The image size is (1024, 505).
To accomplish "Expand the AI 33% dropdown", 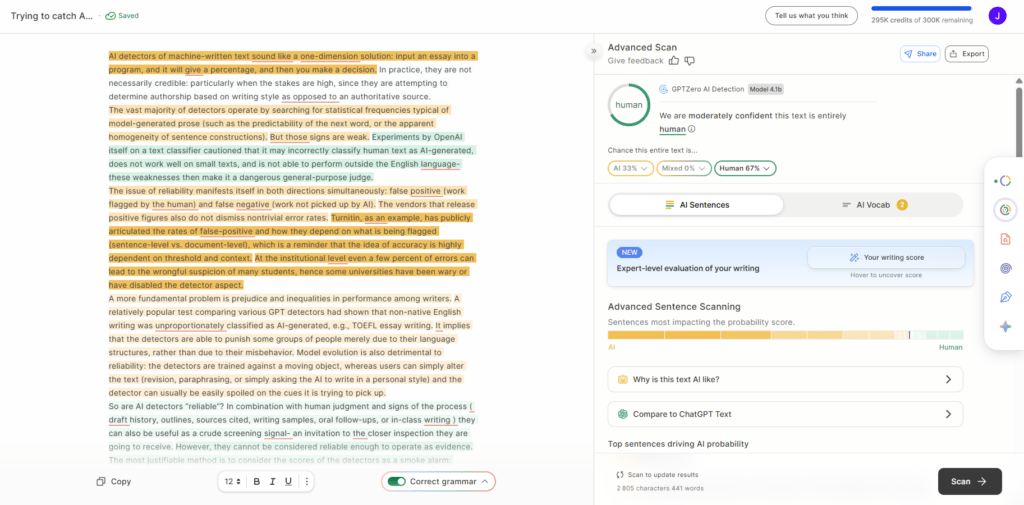I will click(630, 169).
